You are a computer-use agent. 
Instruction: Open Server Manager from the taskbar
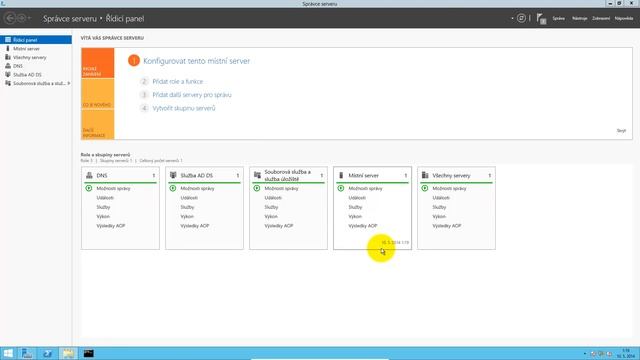(x=27, y=353)
